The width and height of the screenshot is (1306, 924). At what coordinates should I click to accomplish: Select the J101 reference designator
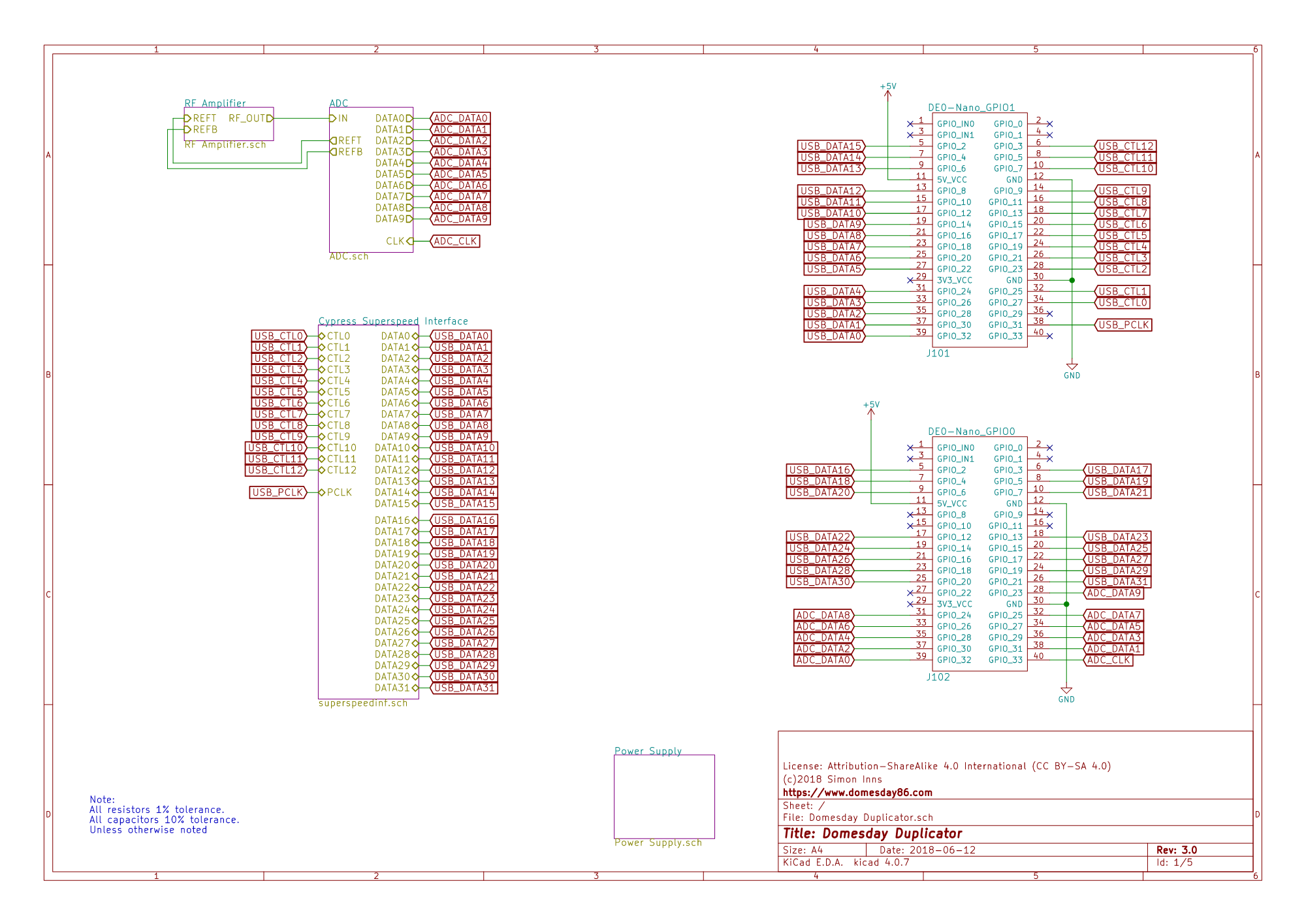coord(938,353)
